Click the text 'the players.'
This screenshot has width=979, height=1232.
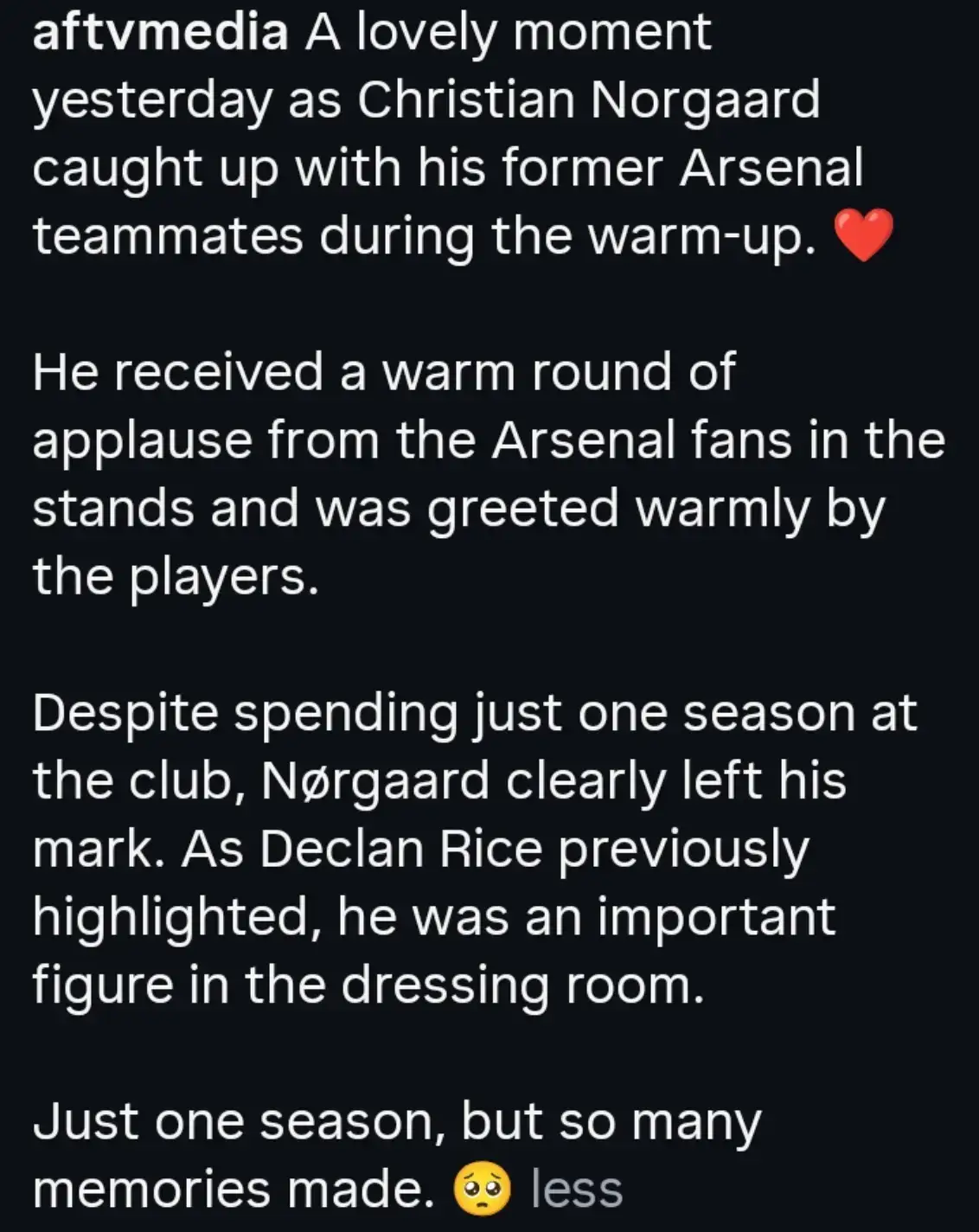[176, 577]
